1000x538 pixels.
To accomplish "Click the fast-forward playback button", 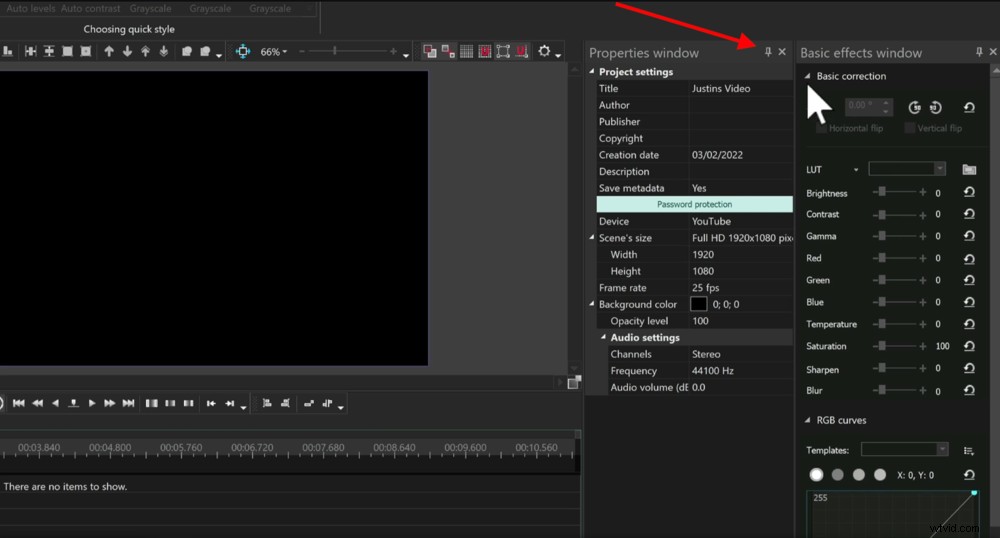I will point(110,403).
